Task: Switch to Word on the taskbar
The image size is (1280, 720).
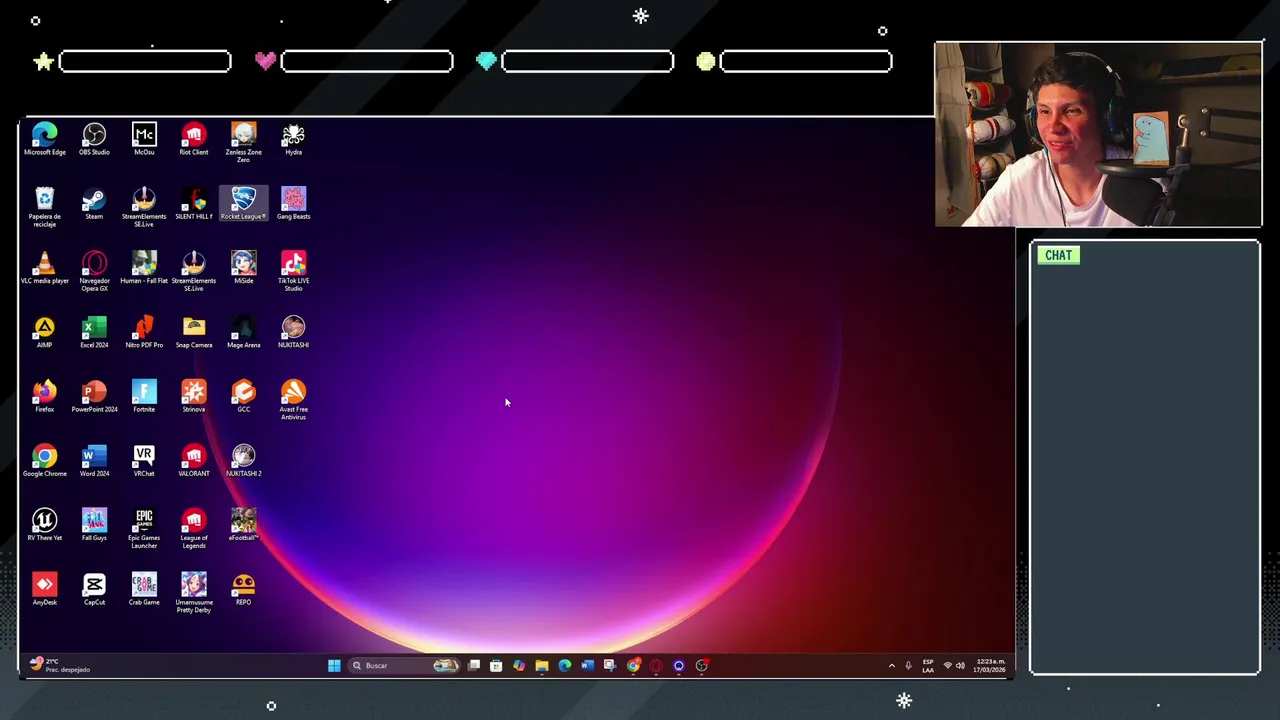Action: coord(587,666)
